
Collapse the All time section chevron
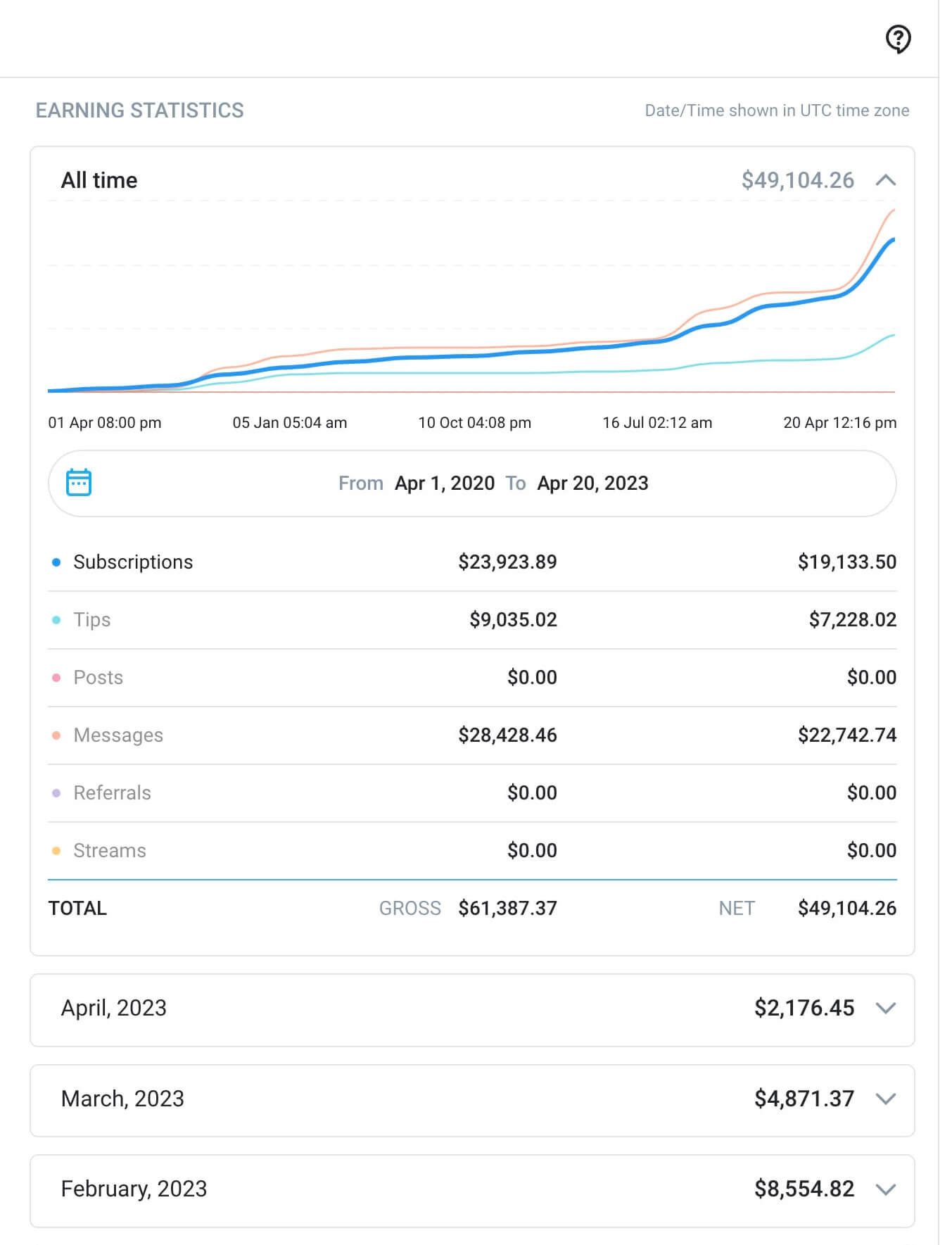pyautogui.click(x=886, y=180)
